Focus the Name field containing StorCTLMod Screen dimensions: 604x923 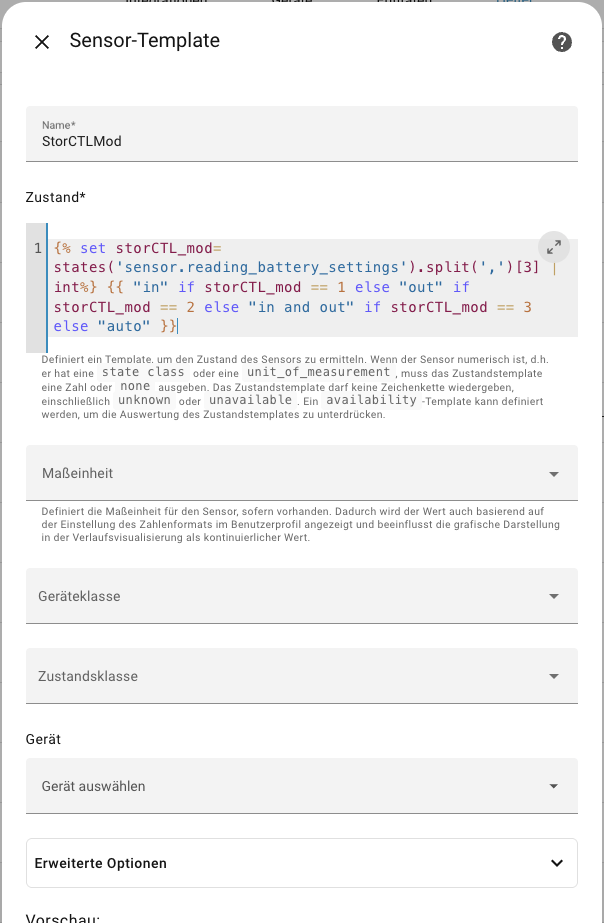[x=302, y=134]
